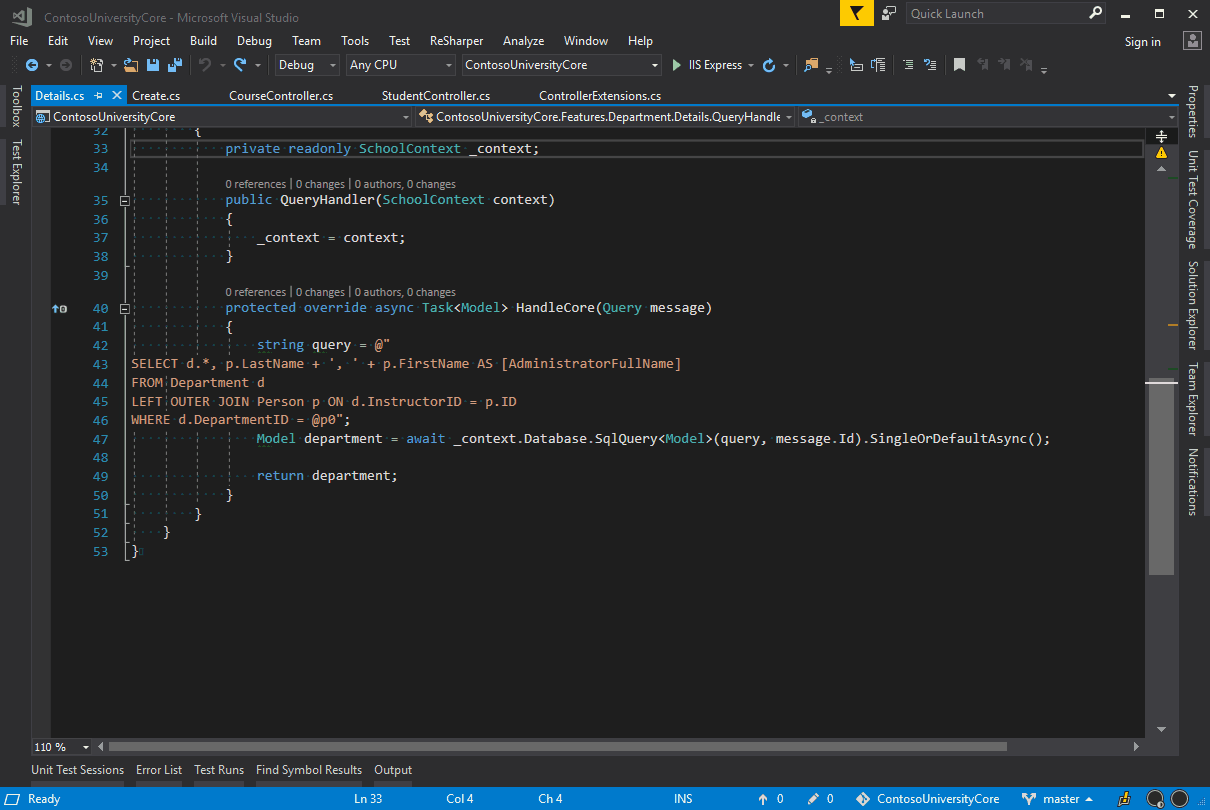Click the horizontal scrollbar thumb
1210x810 pixels.
click(x=558, y=747)
